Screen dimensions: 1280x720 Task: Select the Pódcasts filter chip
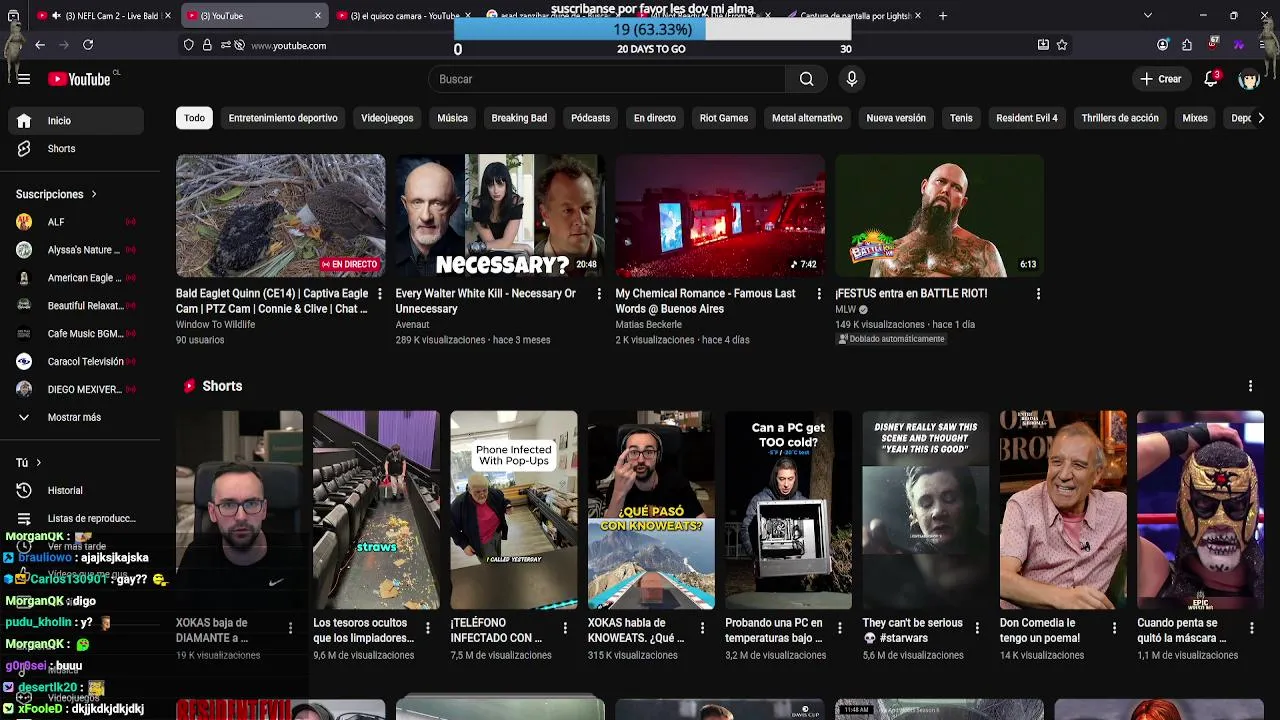[590, 118]
